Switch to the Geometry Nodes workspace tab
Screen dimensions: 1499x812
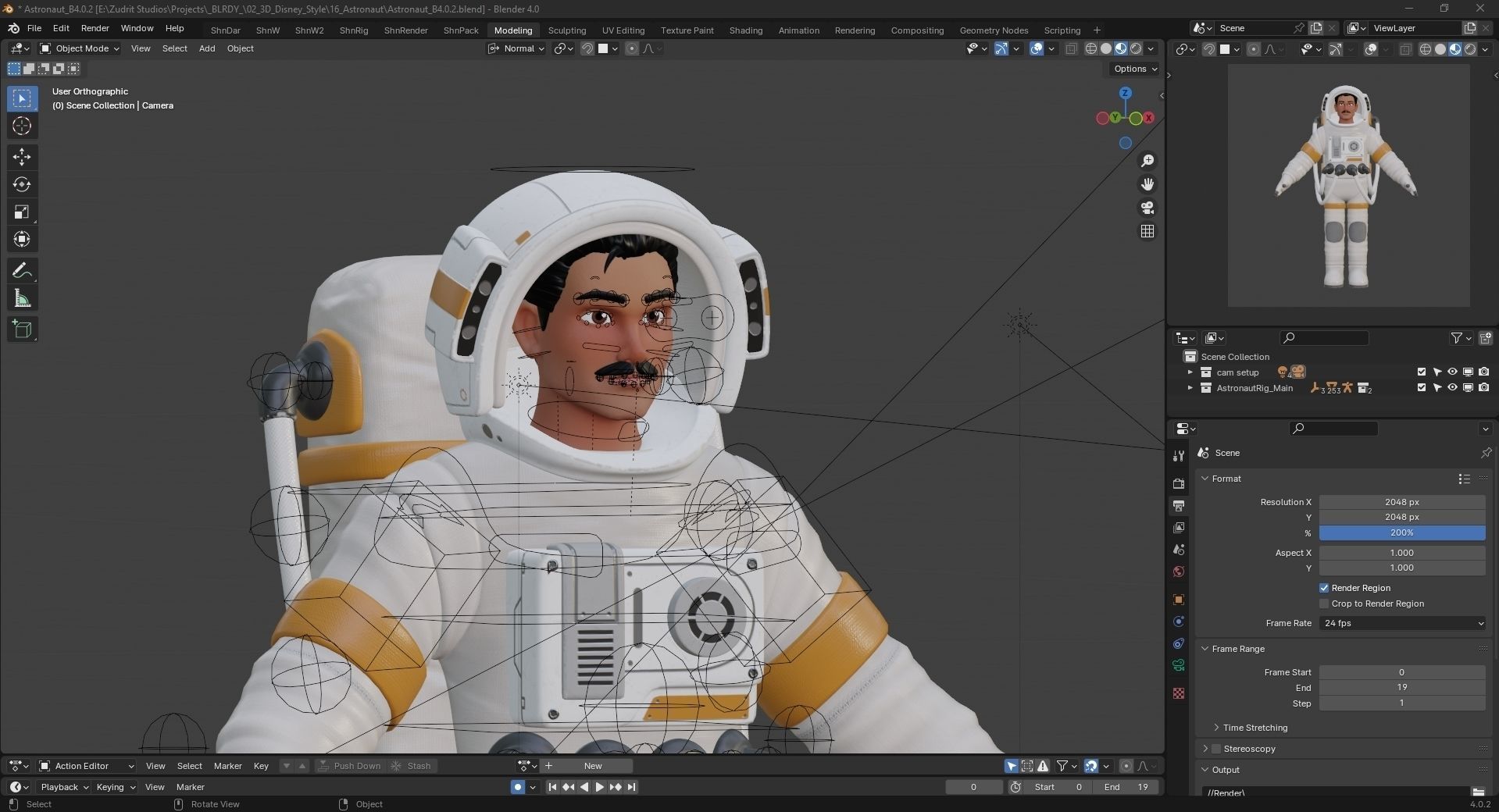tap(994, 30)
